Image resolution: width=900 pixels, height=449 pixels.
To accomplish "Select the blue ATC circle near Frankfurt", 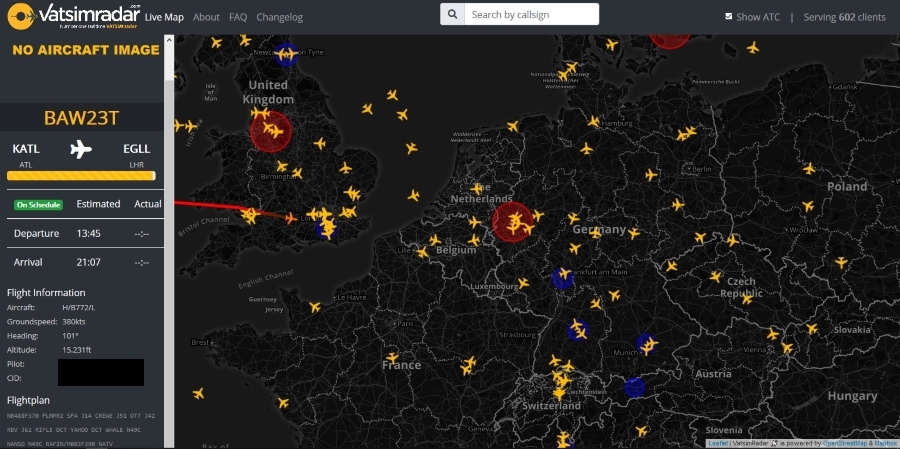I will click(x=562, y=278).
